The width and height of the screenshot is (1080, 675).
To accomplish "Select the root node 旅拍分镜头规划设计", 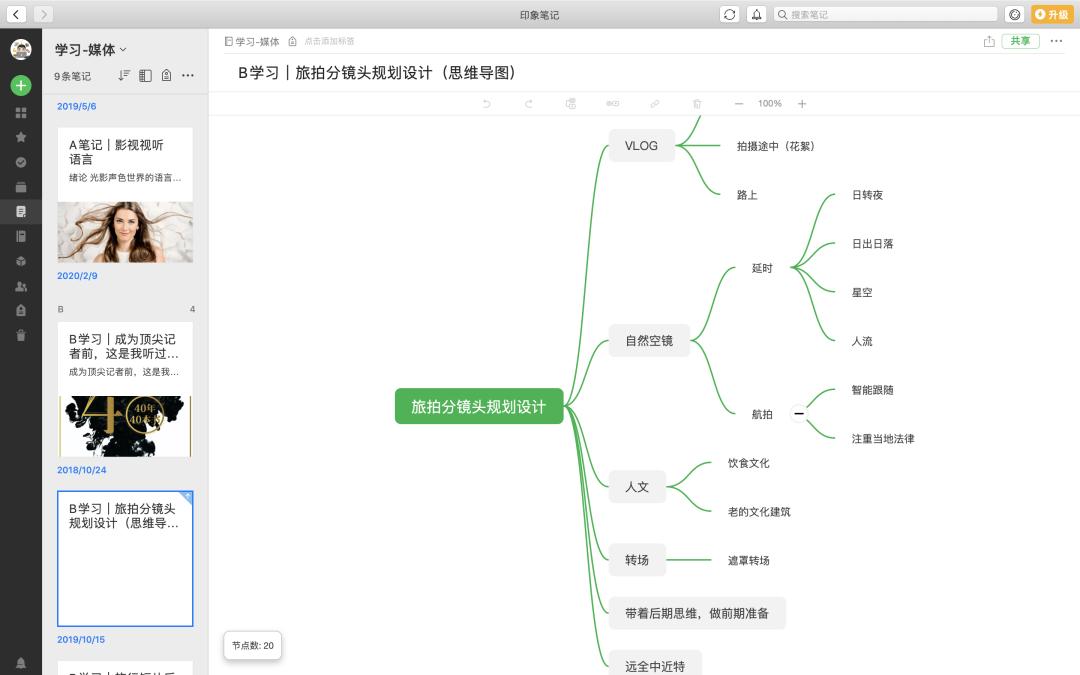I will (479, 406).
